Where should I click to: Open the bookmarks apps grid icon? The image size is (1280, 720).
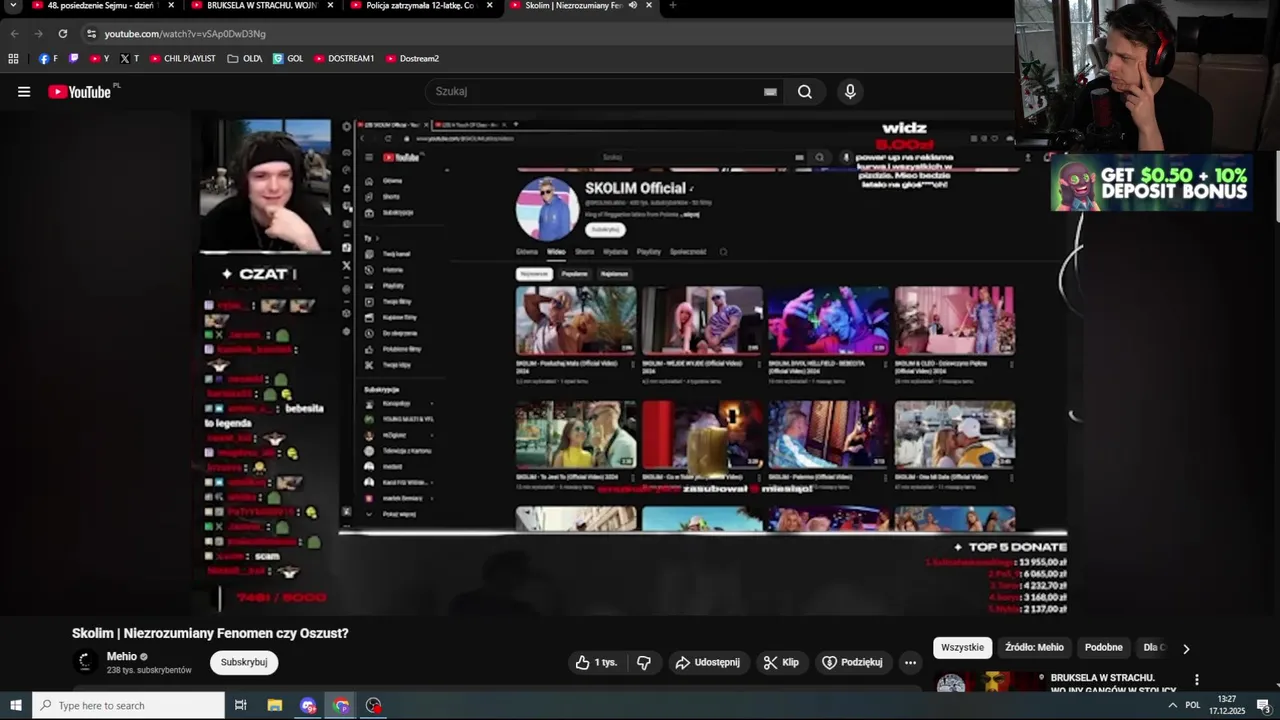pos(13,59)
